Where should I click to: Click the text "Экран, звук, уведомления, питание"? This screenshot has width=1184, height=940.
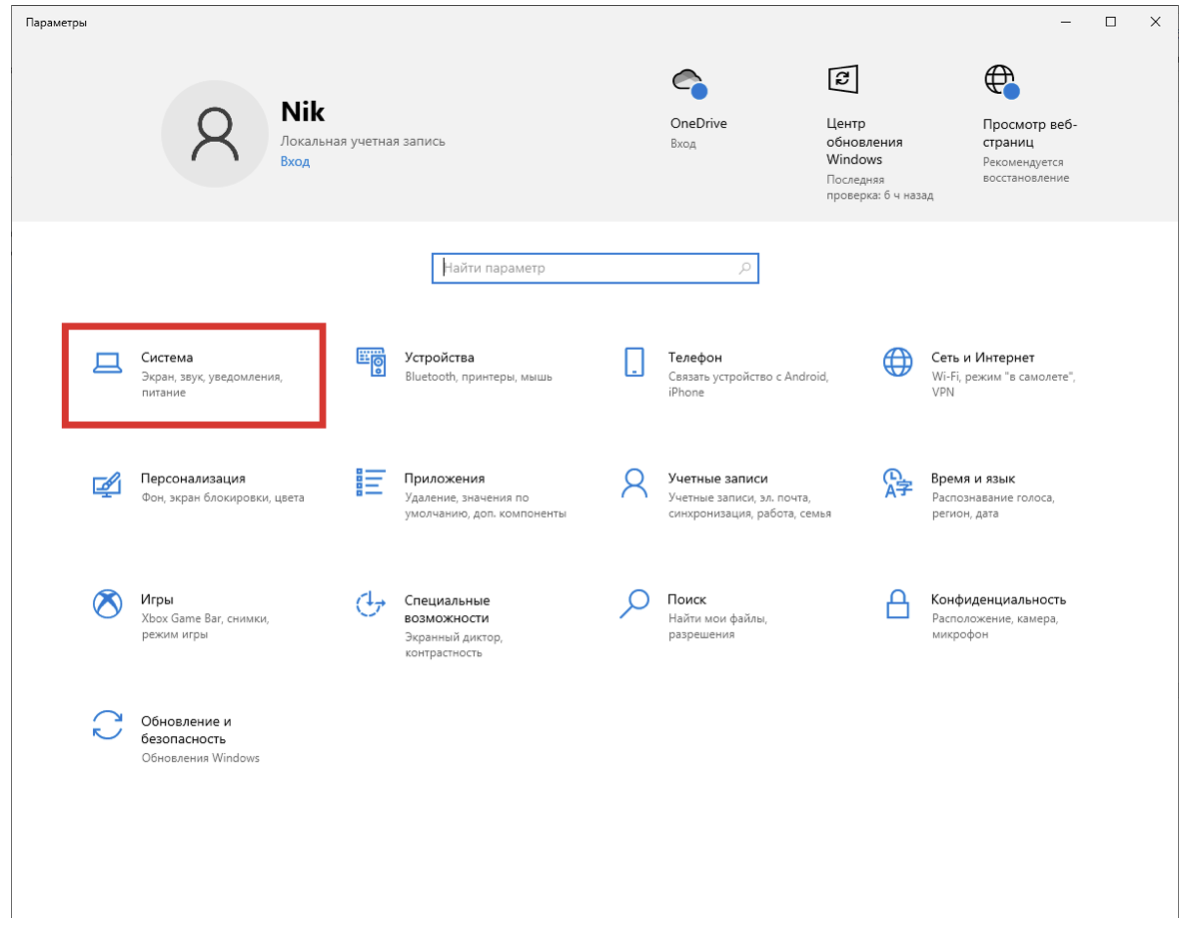[212, 384]
